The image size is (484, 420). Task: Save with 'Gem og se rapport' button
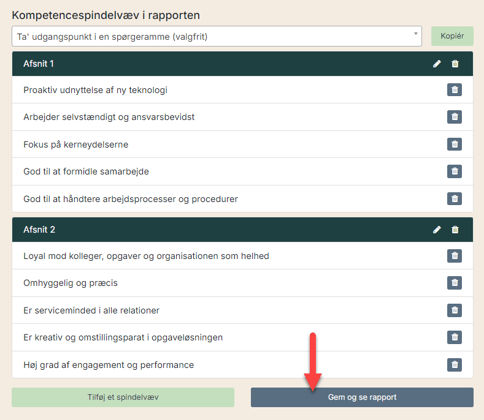click(x=362, y=397)
